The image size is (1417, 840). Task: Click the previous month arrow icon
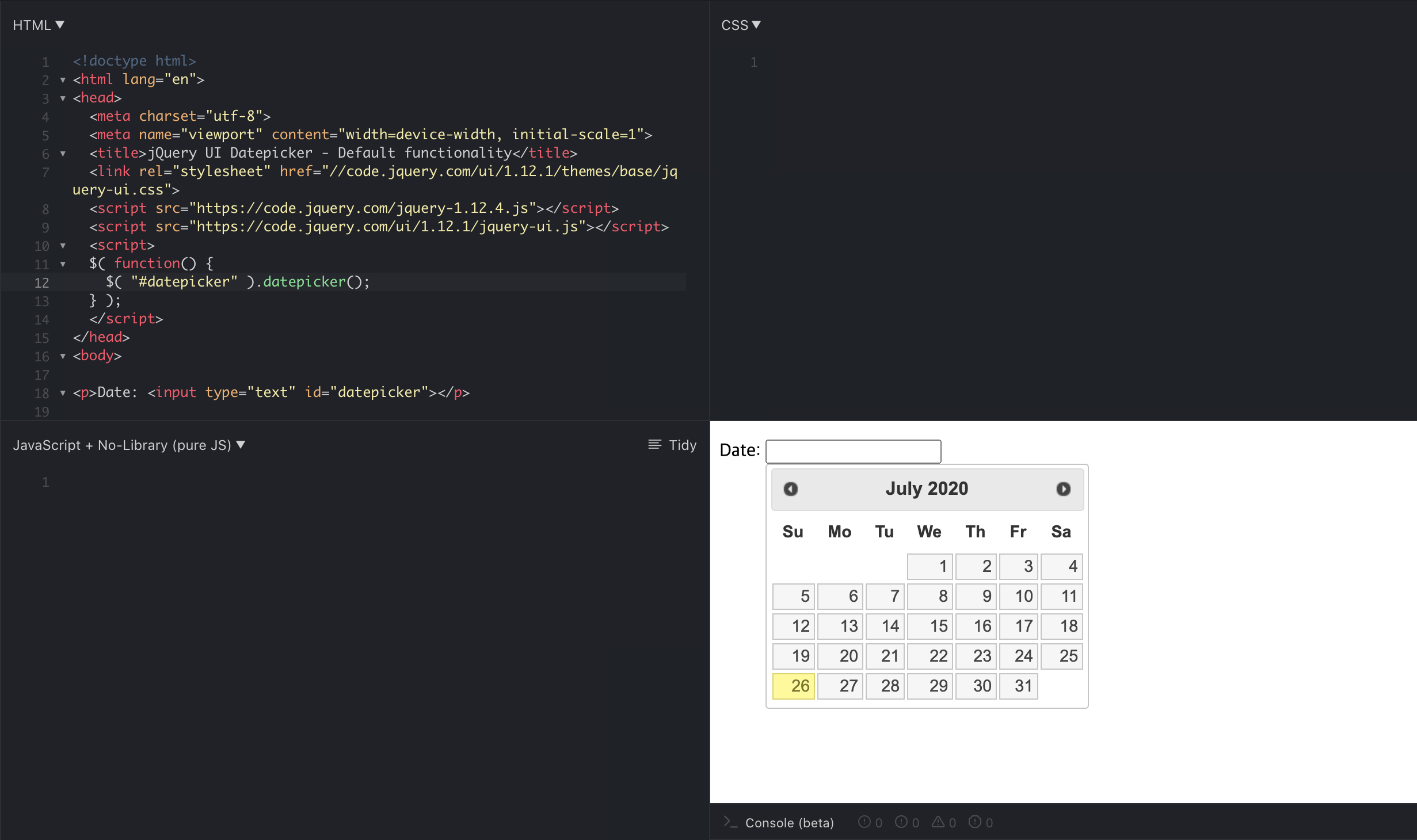tap(791, 489)
